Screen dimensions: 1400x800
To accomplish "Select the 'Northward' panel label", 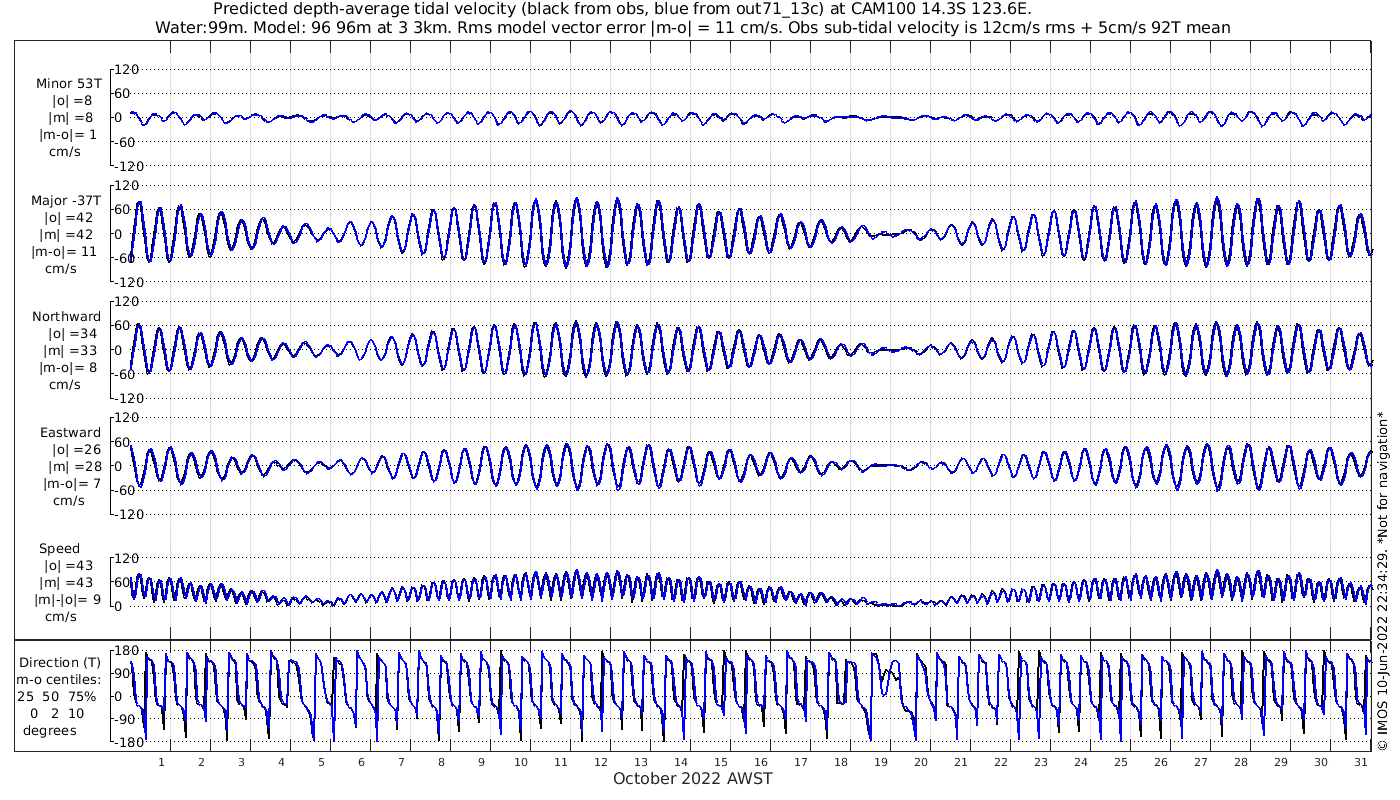I will 66,317.
